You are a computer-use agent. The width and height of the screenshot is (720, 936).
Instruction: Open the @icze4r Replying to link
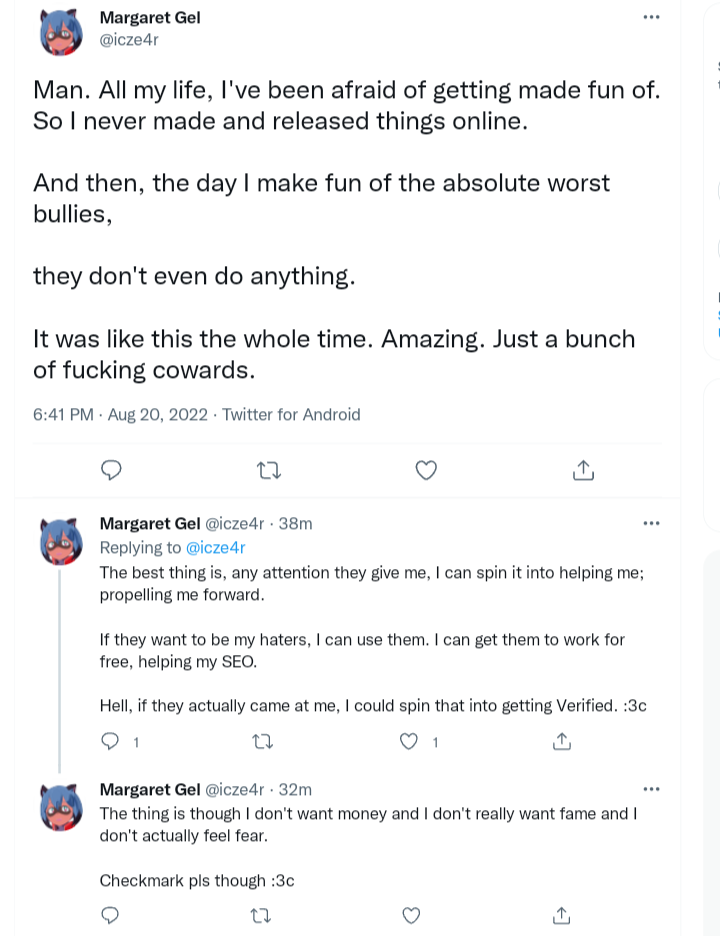(x=216, y=547)
